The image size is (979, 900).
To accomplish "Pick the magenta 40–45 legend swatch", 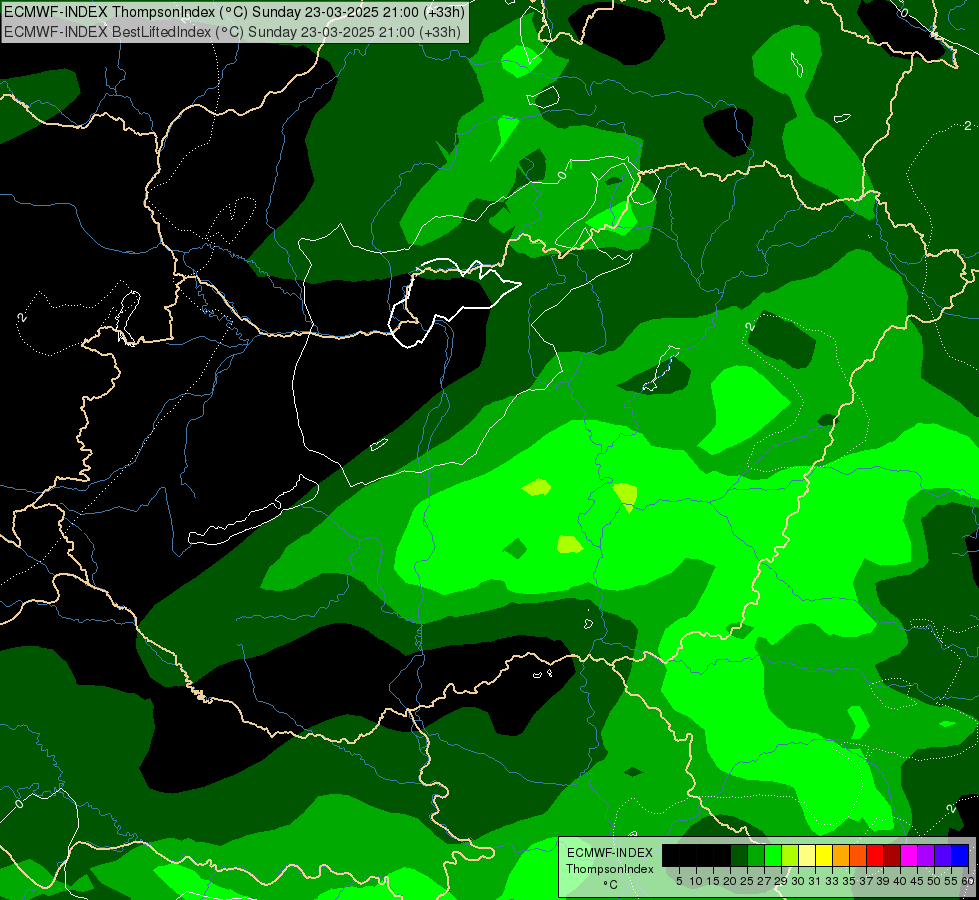I will (909, 855).
